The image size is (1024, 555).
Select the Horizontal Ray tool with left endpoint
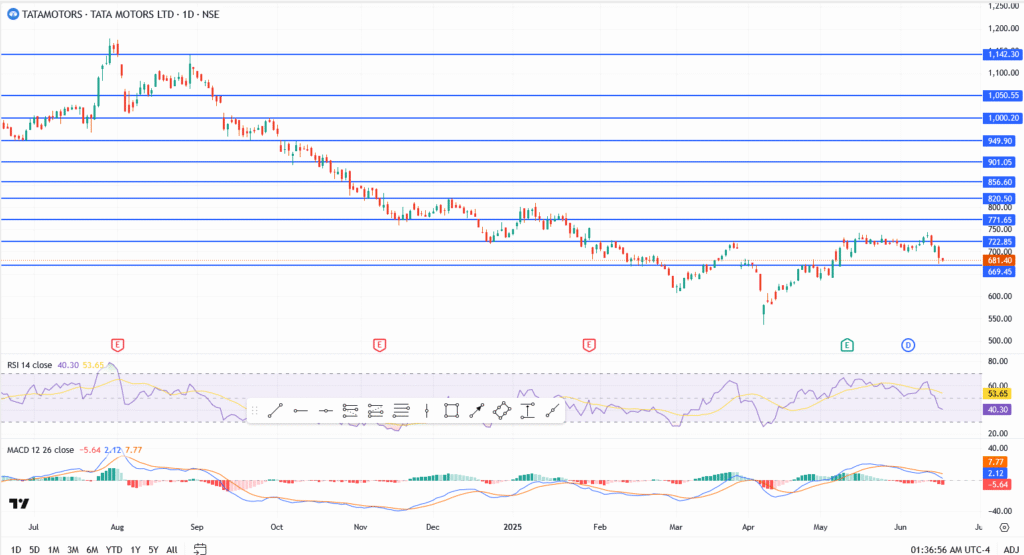click(x=300, y=411)
